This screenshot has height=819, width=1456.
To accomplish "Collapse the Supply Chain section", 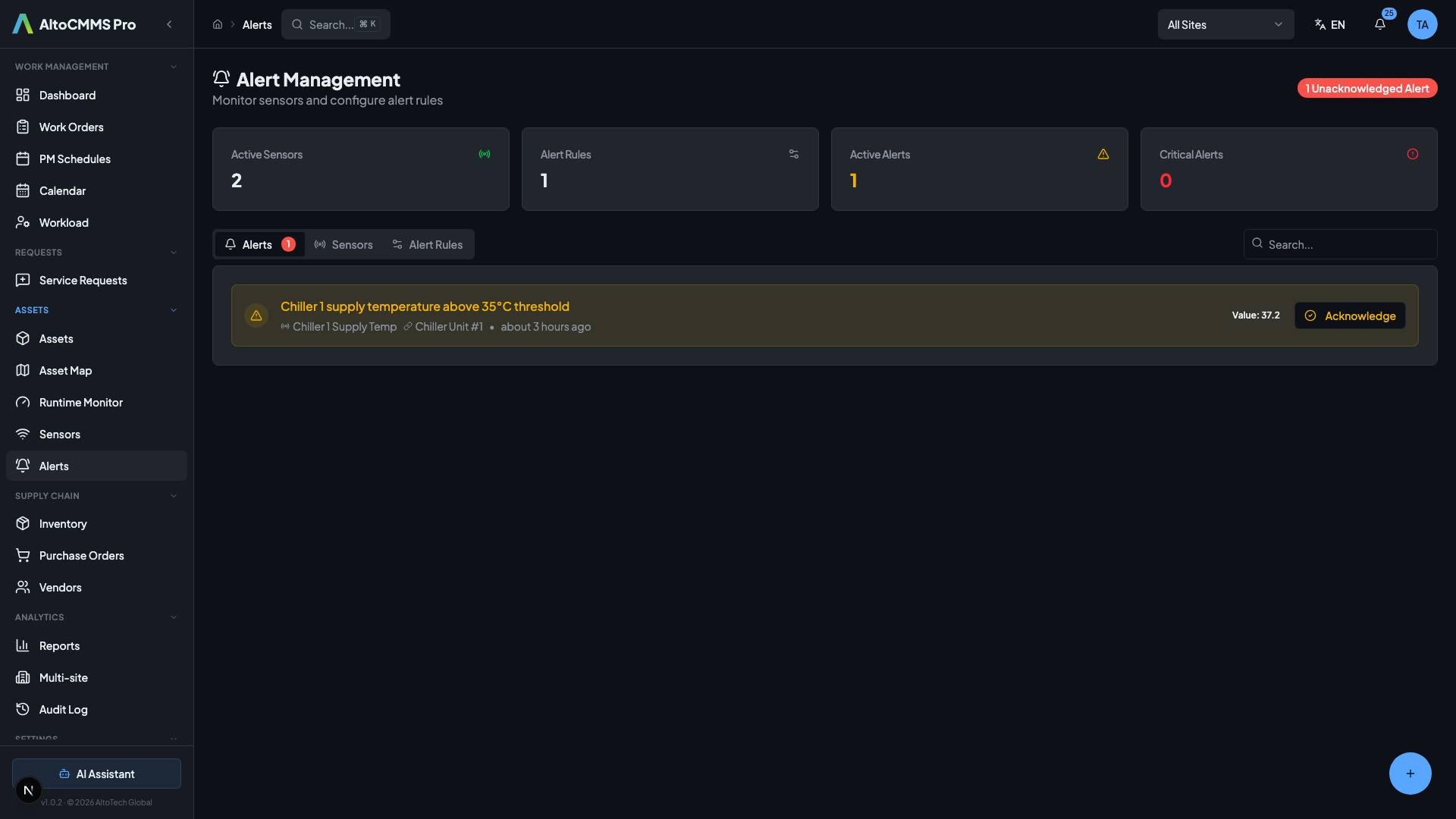I will [173, 496].
